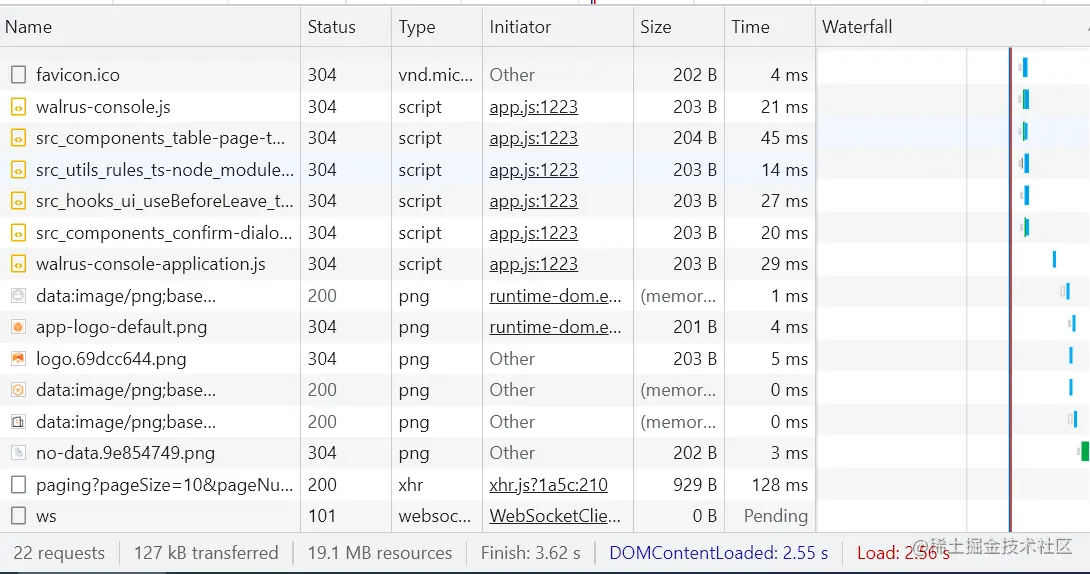Click the logo.69dcc644.png image icon
This screenshot has height=574, width=1090.
19,359
